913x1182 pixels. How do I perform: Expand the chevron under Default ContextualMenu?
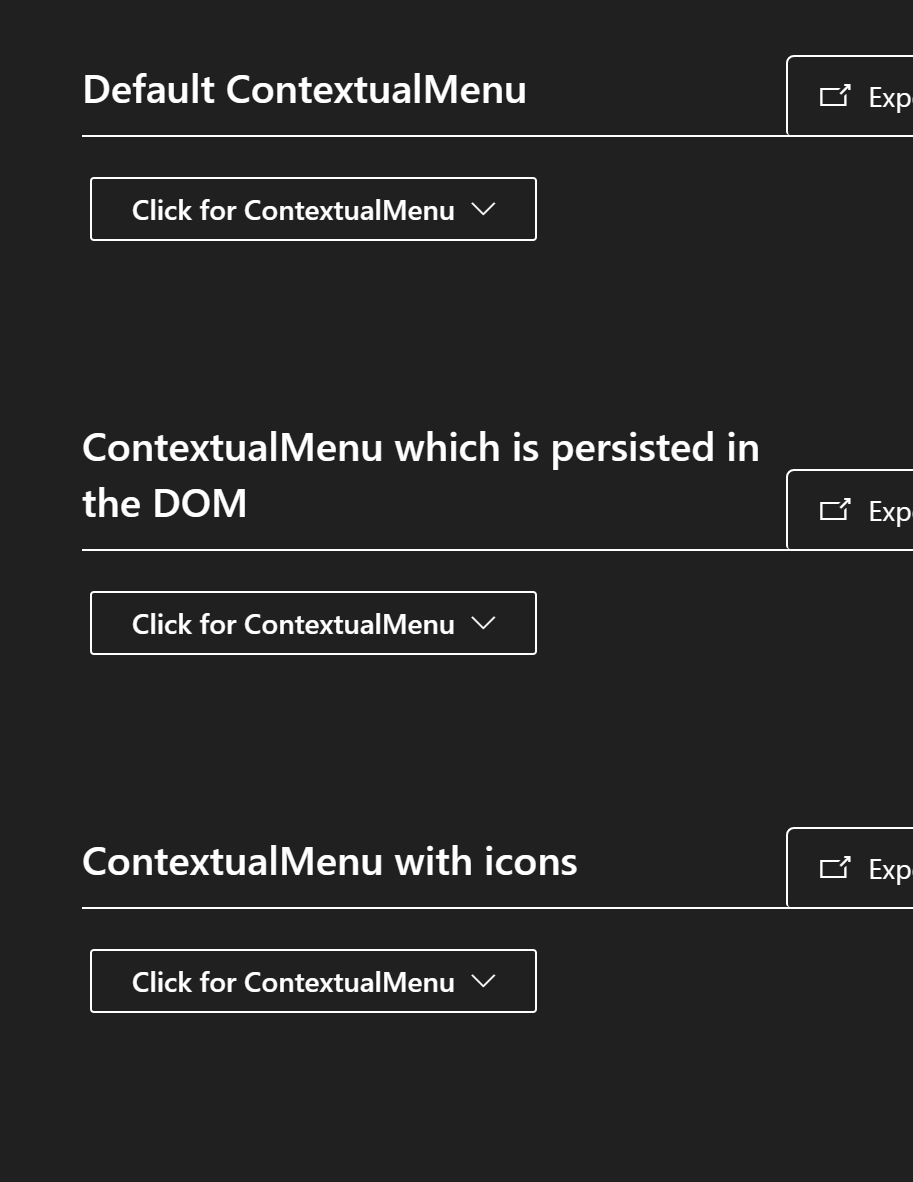483,209
